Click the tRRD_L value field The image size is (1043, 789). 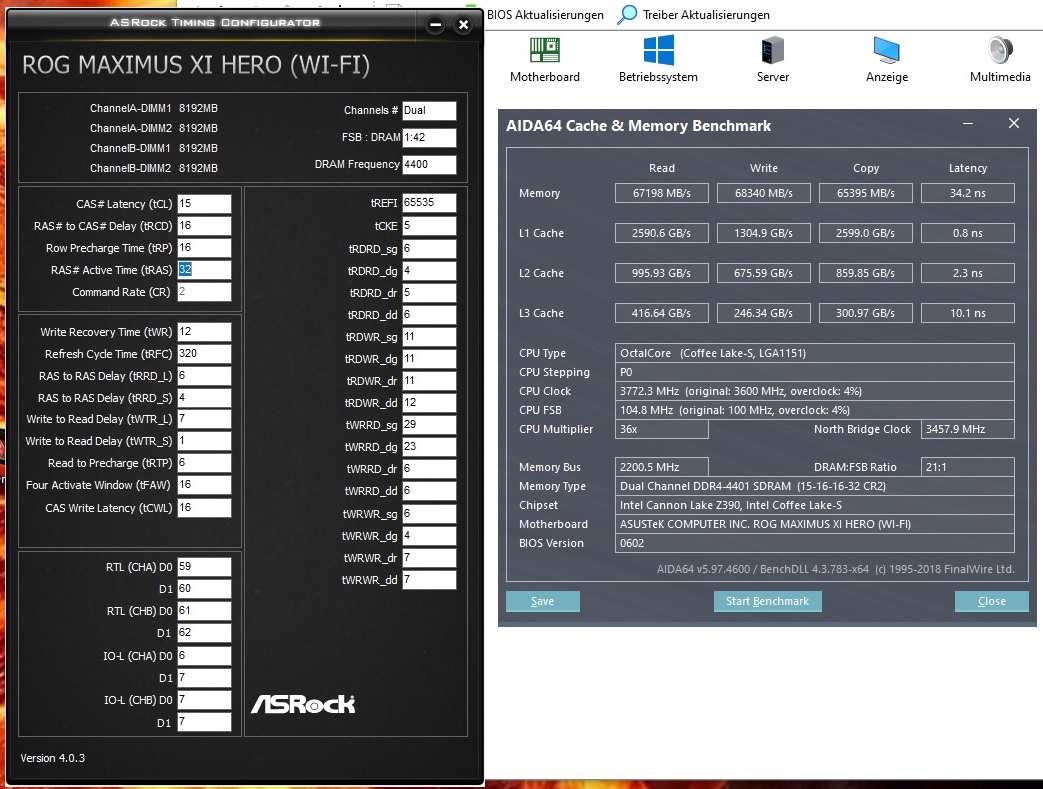coord(204,376)
